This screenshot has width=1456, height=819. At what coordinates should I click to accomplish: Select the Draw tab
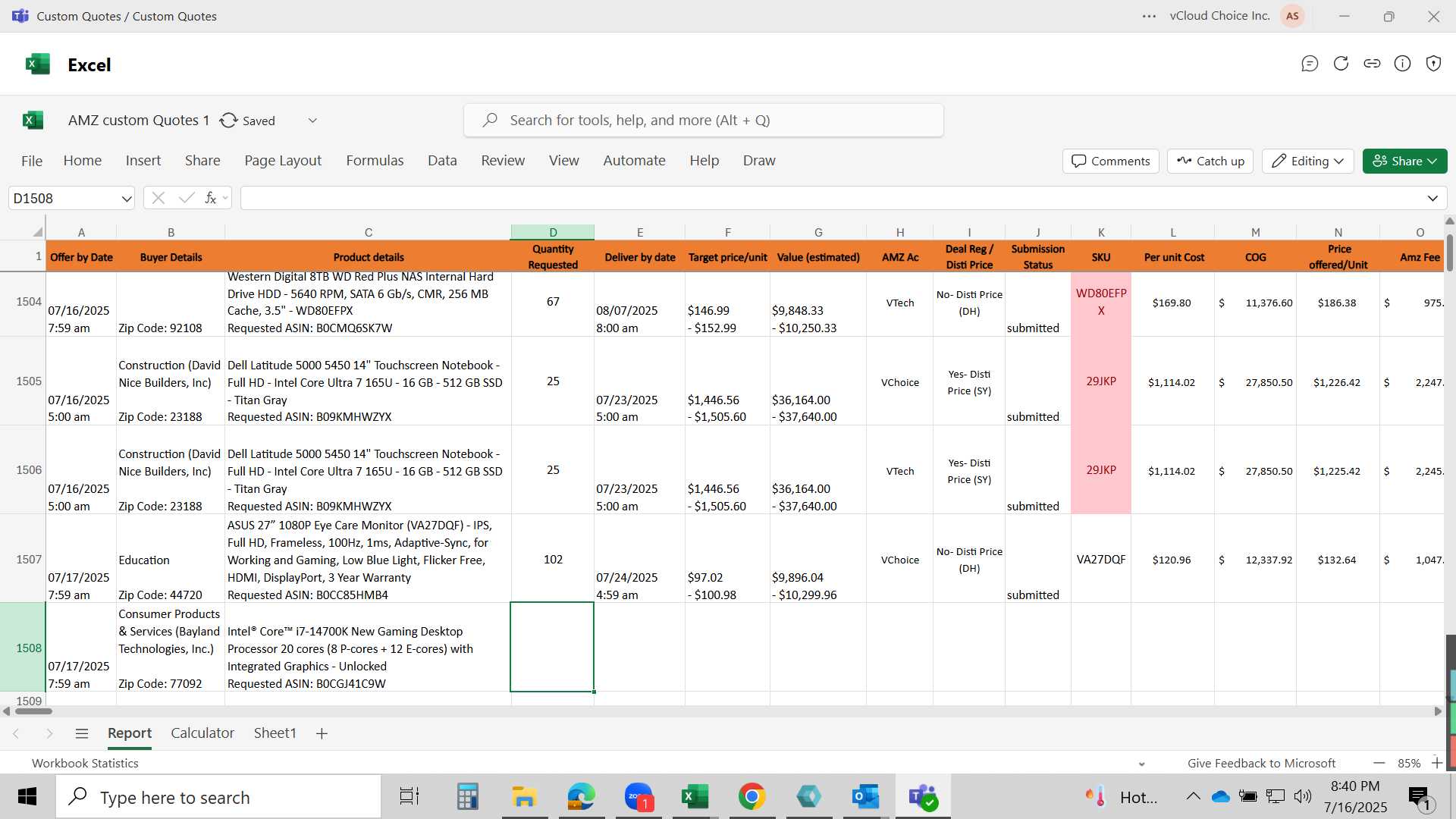[759, 161]
